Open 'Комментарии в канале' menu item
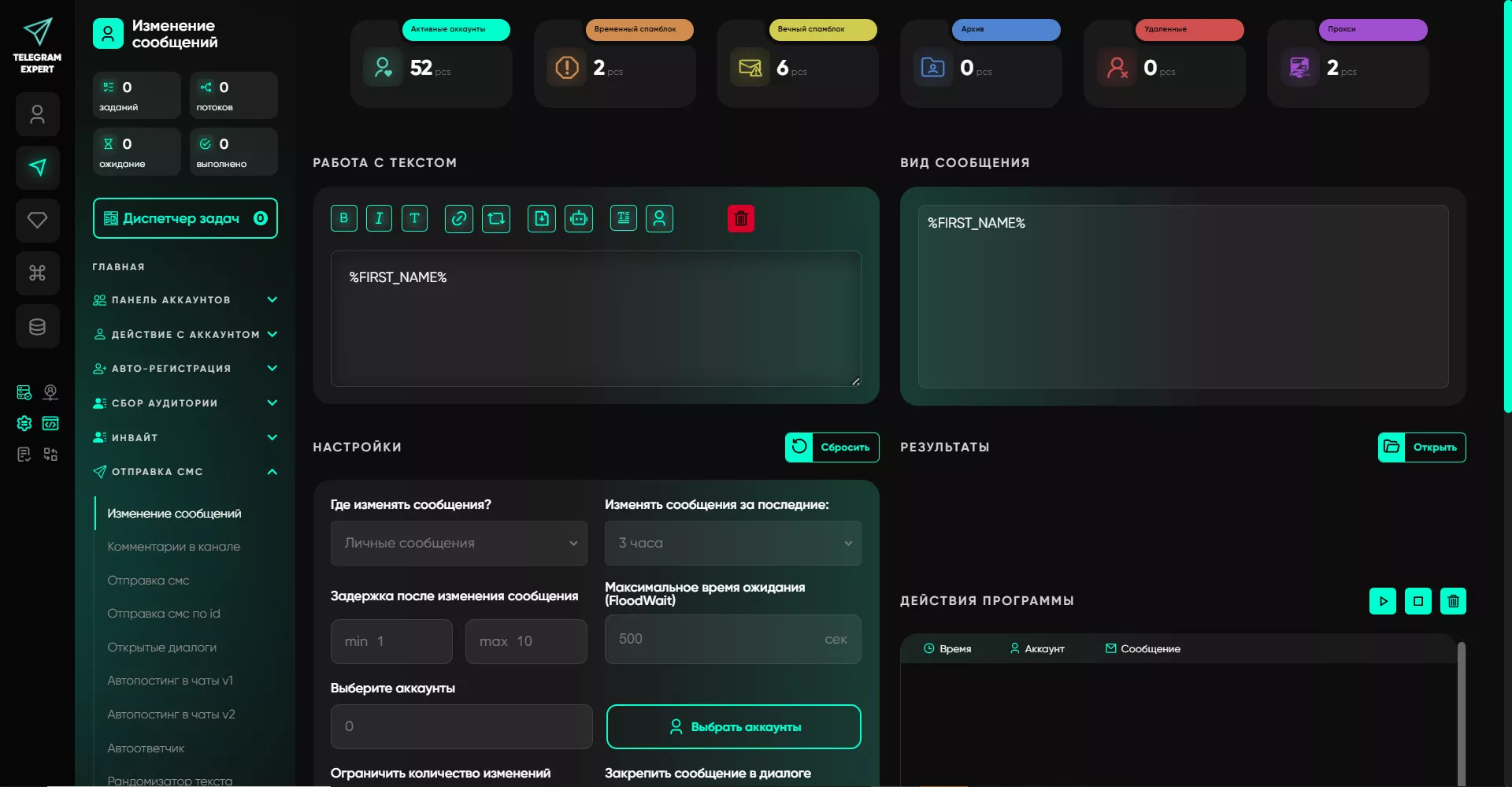 coord(174,547)
